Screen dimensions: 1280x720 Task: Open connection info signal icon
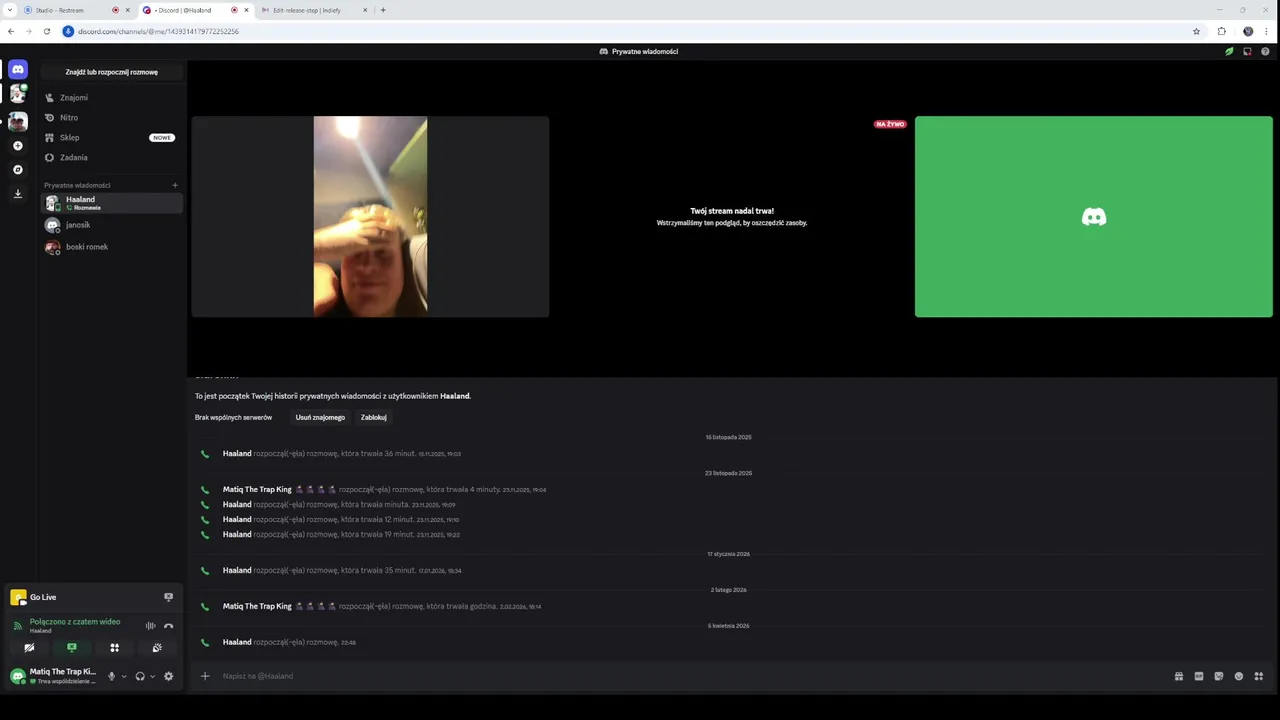point(18,626)
